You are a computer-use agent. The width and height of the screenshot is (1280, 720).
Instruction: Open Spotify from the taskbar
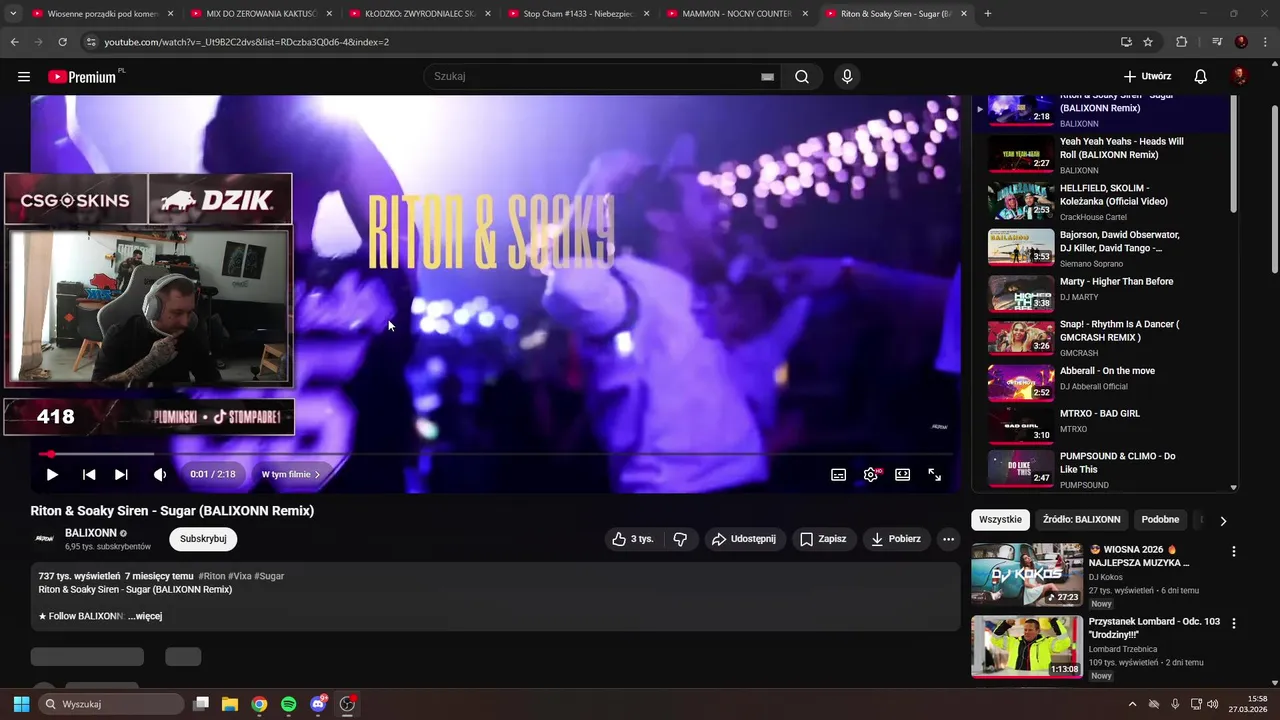288,704
